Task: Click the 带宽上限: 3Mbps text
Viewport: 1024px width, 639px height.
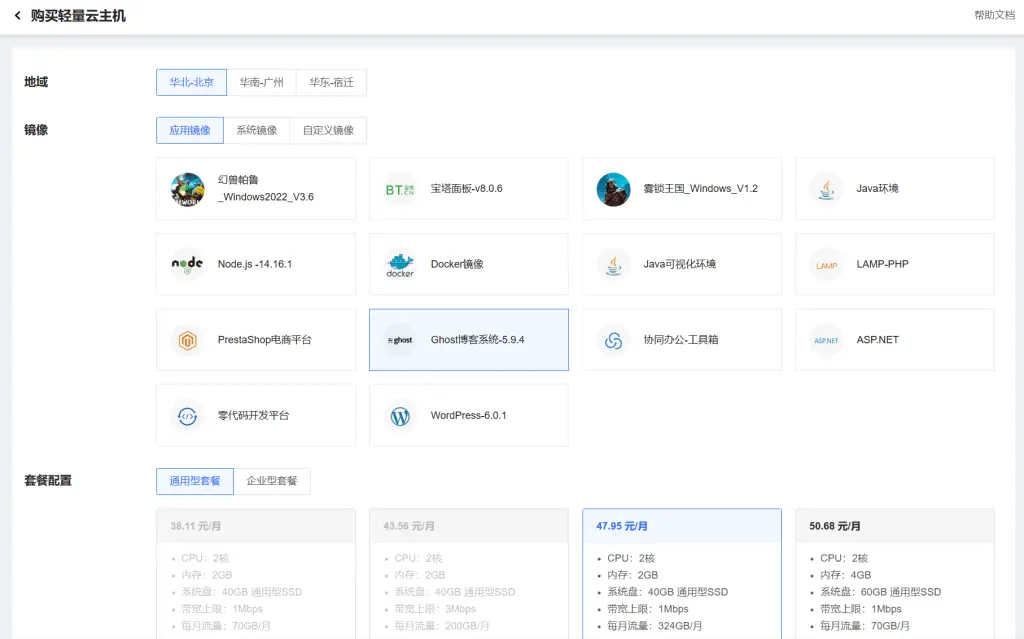Action: 435,609
